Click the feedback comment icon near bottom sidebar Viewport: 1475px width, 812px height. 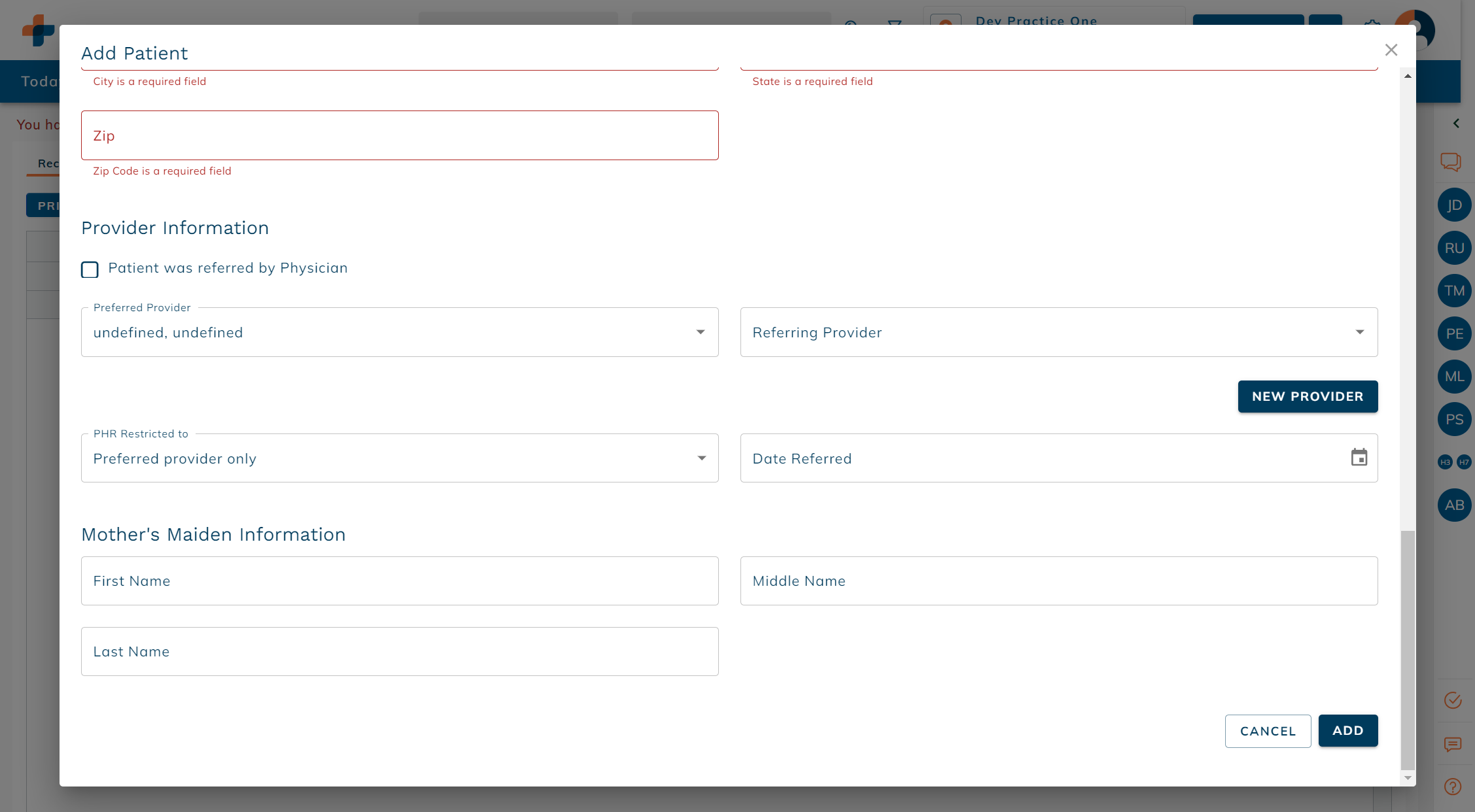pyautogui.click(x=1453, y=745)
